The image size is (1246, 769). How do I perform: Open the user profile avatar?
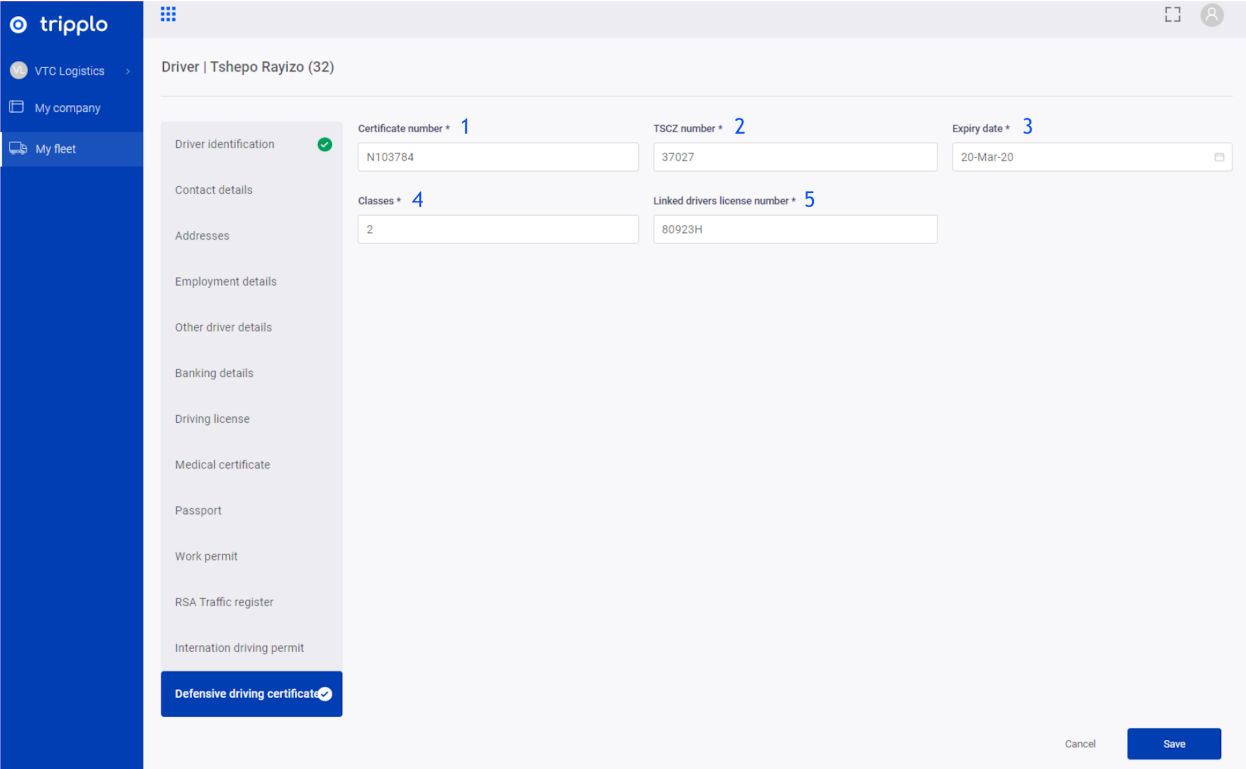coord(1212,14)
